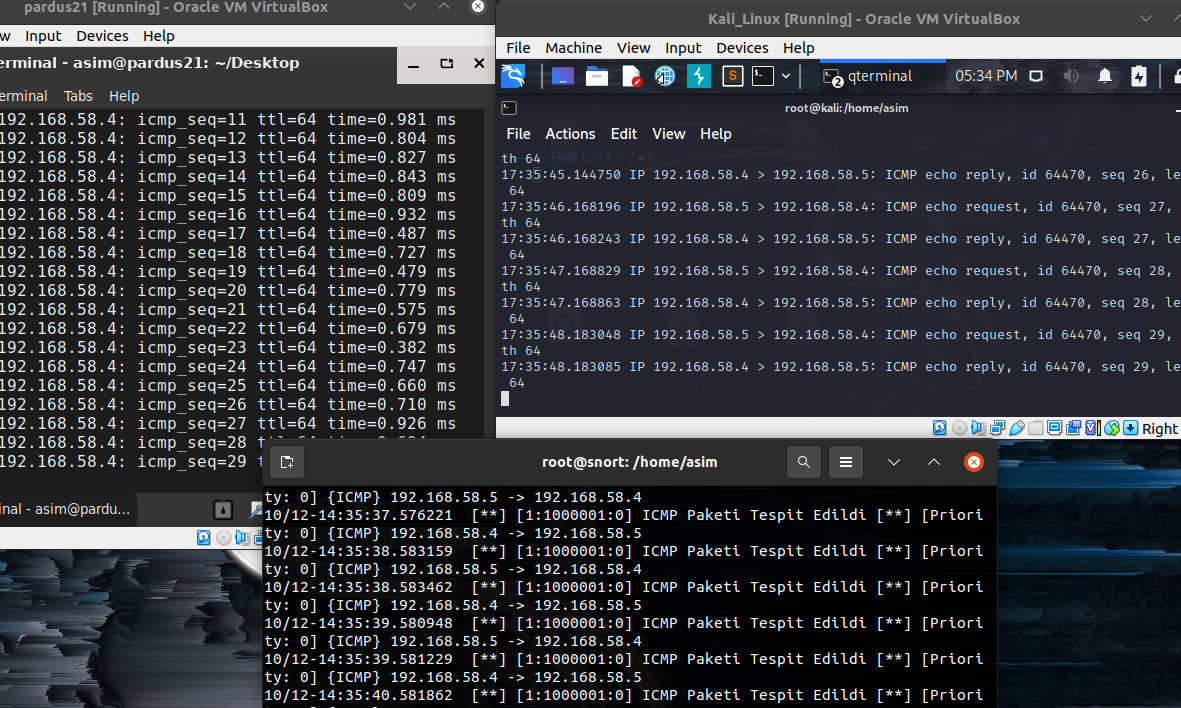Screen dimensions: 1181x708
Task: Open the orange S Sublime icon in Kali panel
Action: point(733,76)
